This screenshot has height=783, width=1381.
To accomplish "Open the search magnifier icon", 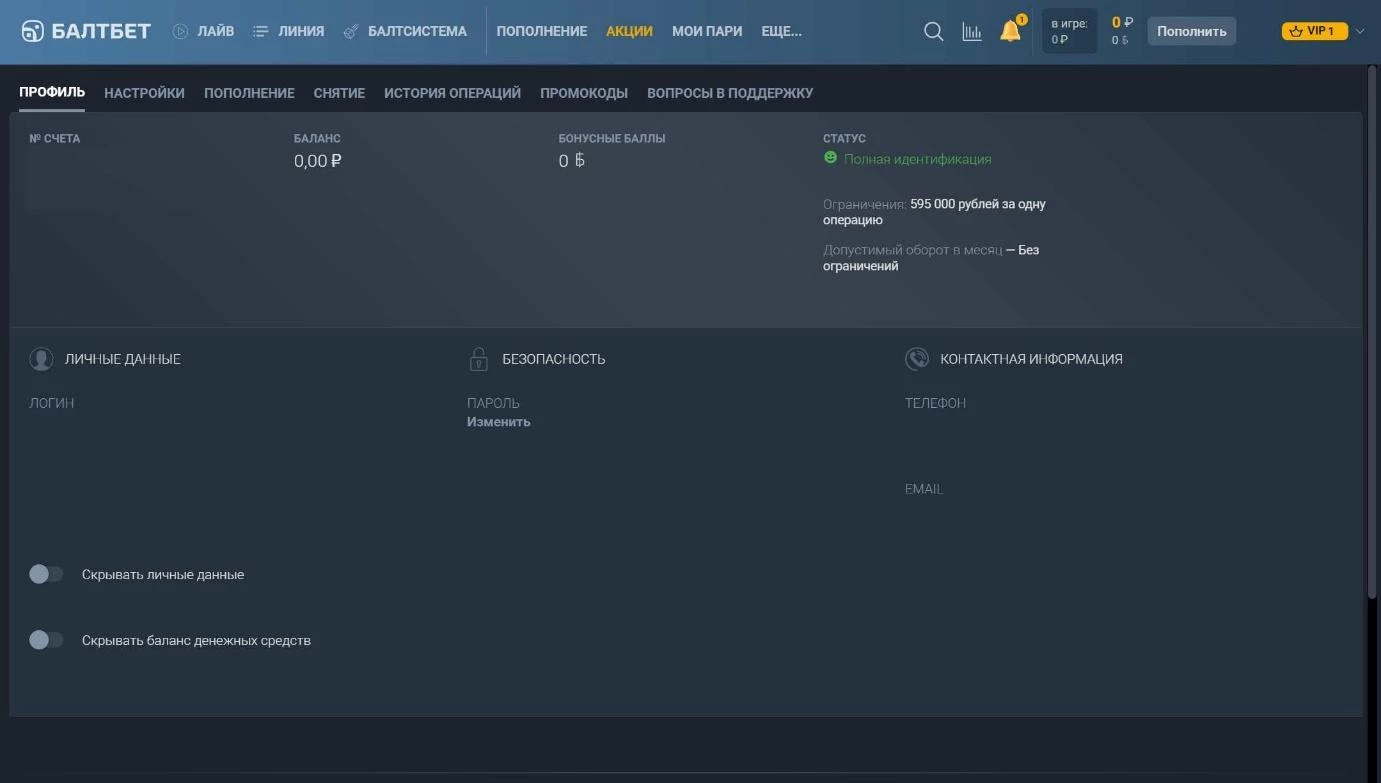I will 933,31.
